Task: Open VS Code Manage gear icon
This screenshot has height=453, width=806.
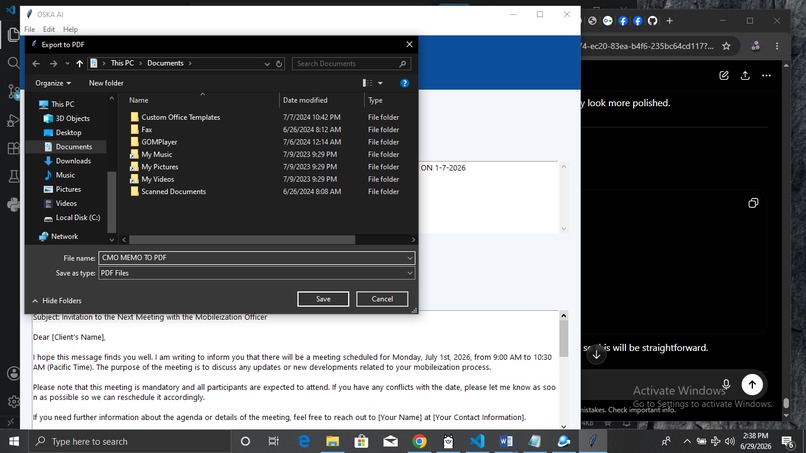Action: (x=13, y=401)
